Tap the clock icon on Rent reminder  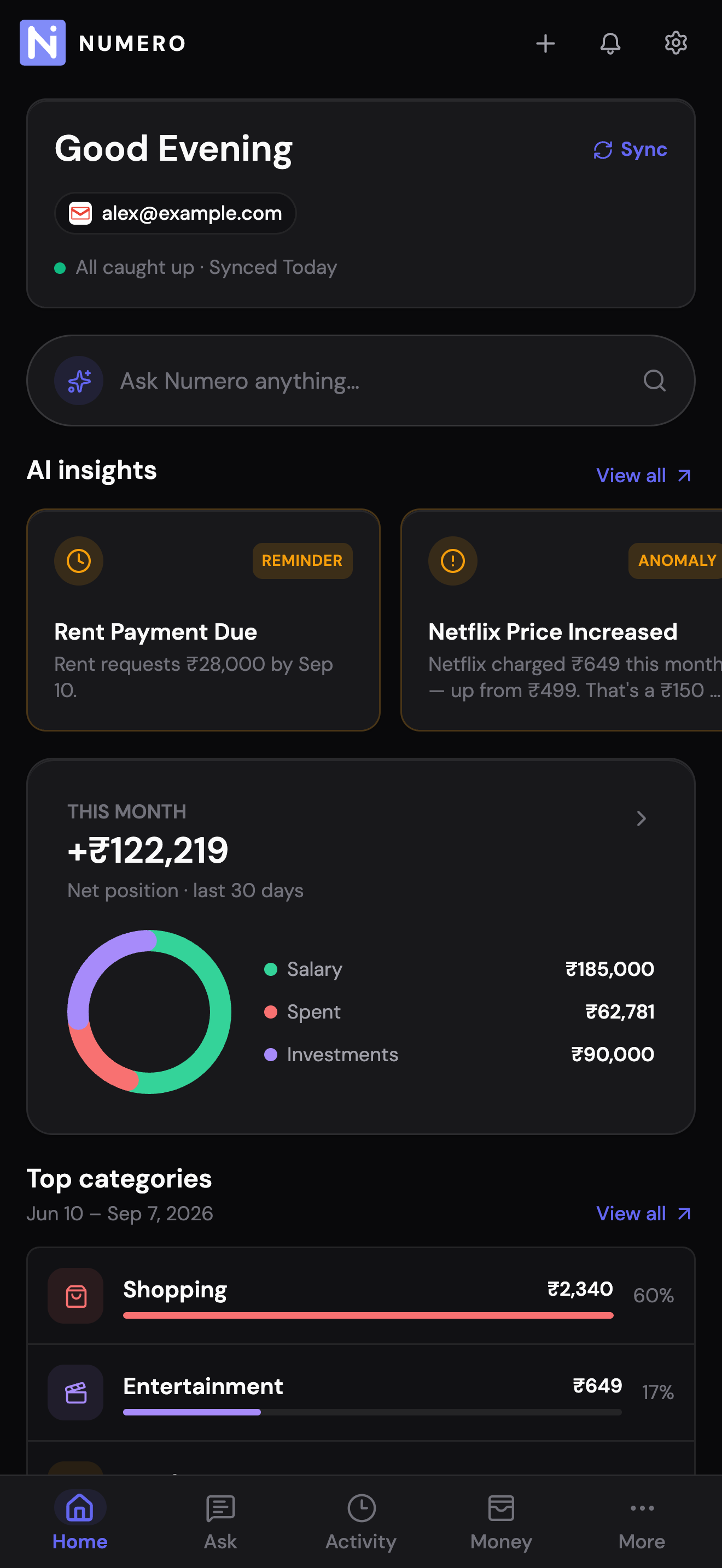tap(79, 560)
